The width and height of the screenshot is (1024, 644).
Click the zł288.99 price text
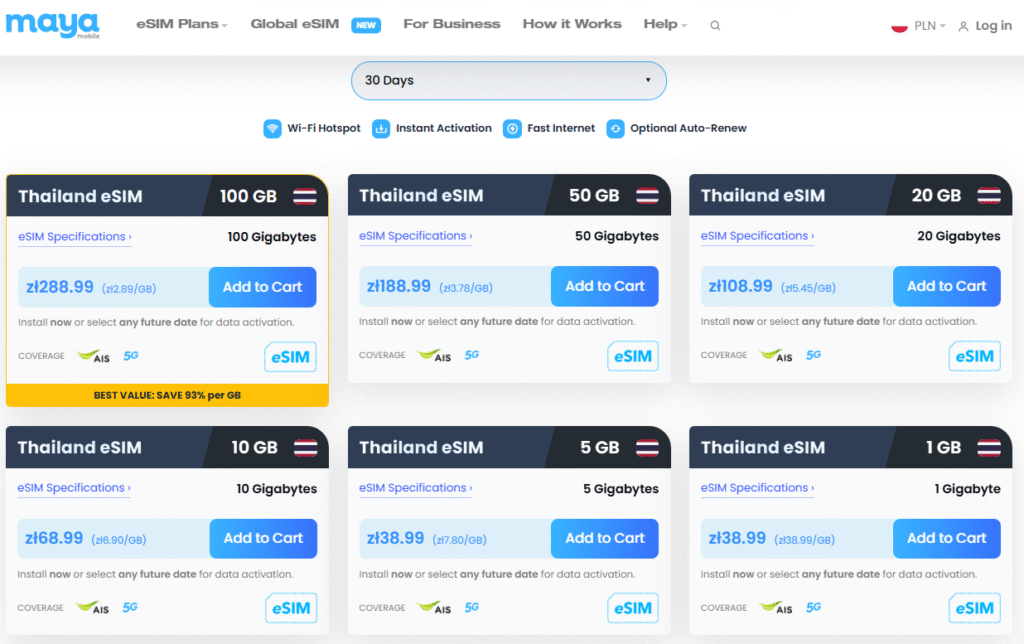(59, 287)
